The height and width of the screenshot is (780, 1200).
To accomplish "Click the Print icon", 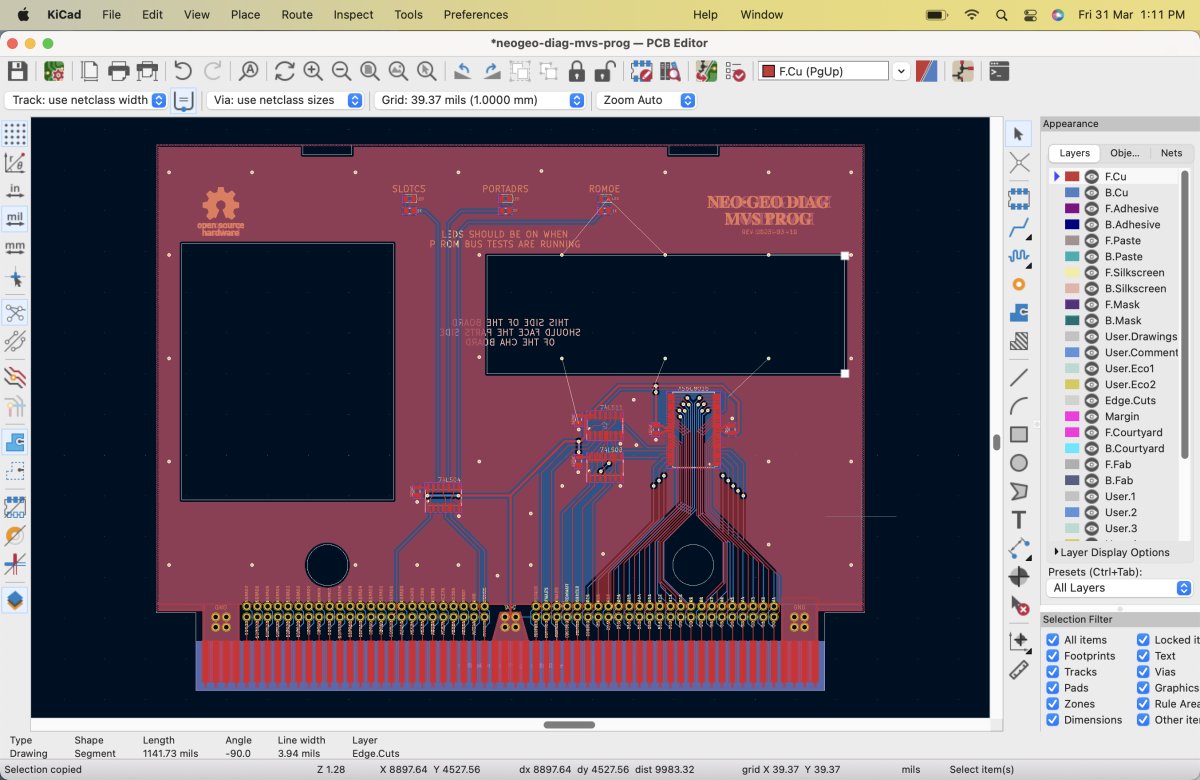I will click(x=118, y=71).
